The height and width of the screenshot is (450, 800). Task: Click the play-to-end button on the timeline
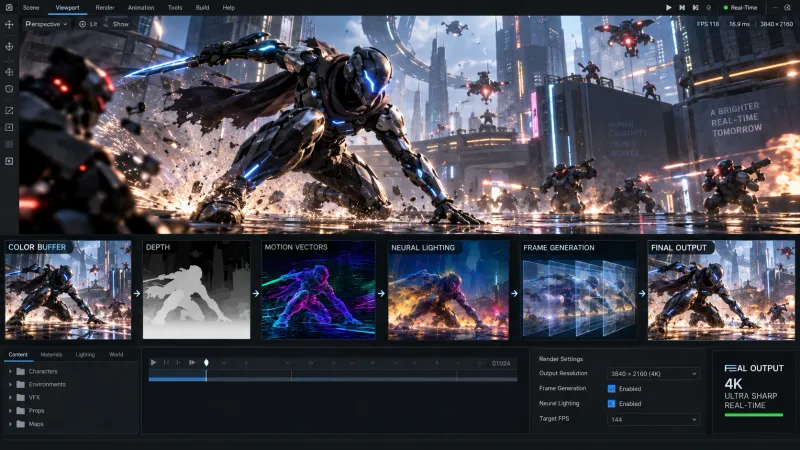click(192, 363)
